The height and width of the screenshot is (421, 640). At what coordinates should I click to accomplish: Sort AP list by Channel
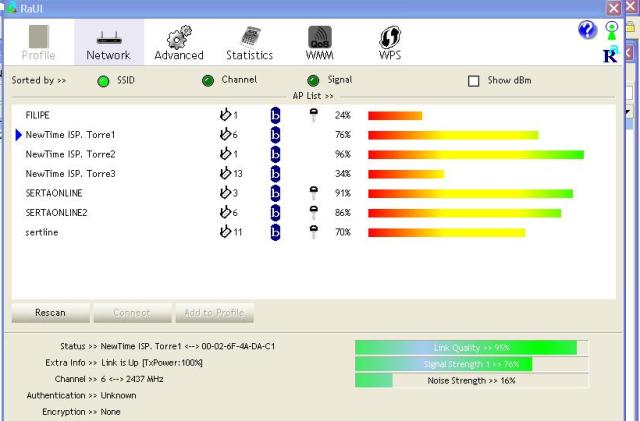pos(208,81)
